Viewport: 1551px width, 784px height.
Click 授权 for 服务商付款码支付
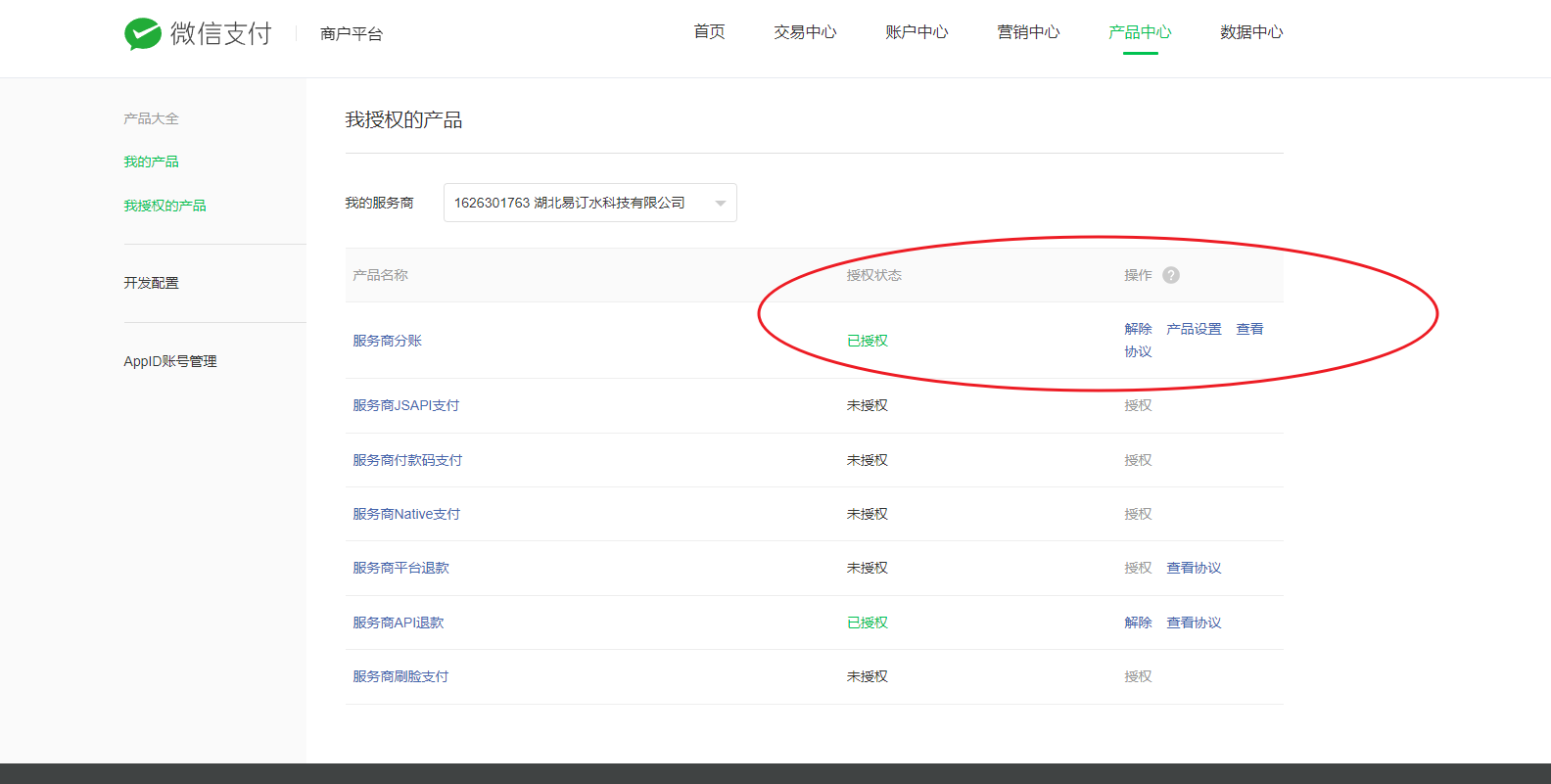(1138, 460)
